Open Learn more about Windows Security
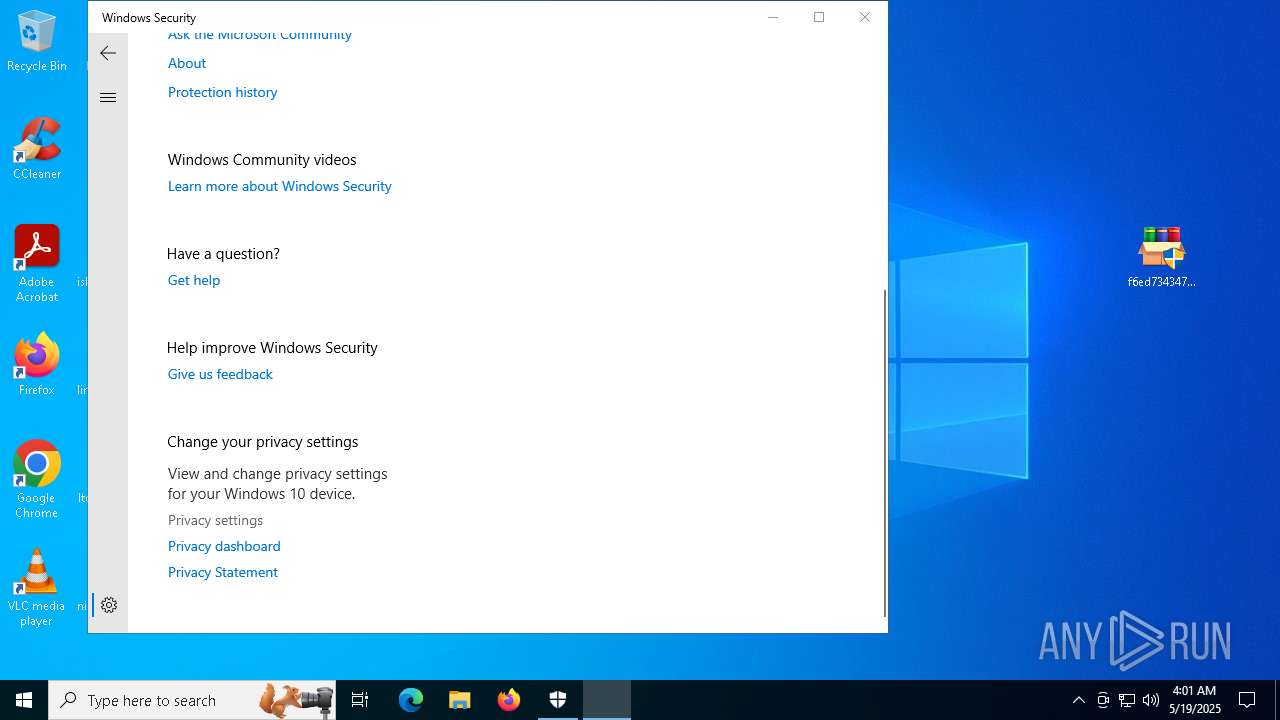Viewport: 1280px width, 720px height. point(280,186)
